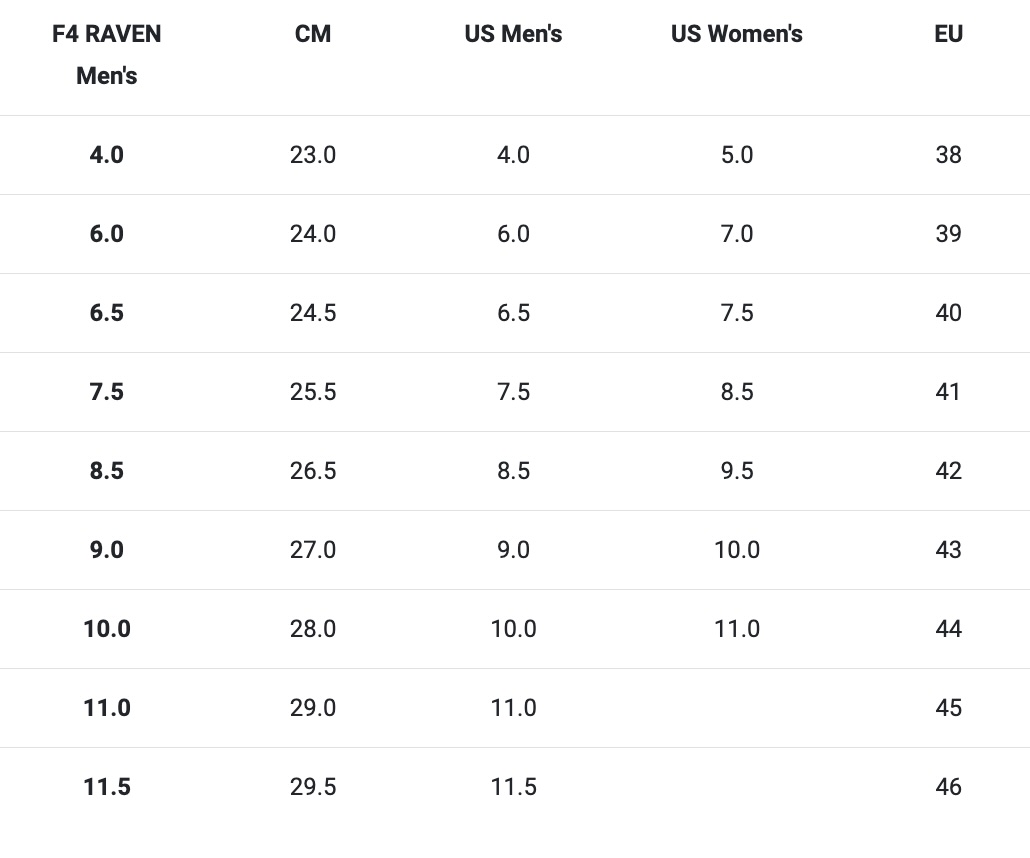Click the EU column header
Image resolution: width=1030 pixels, height=858 pixels.
(948, 34)
